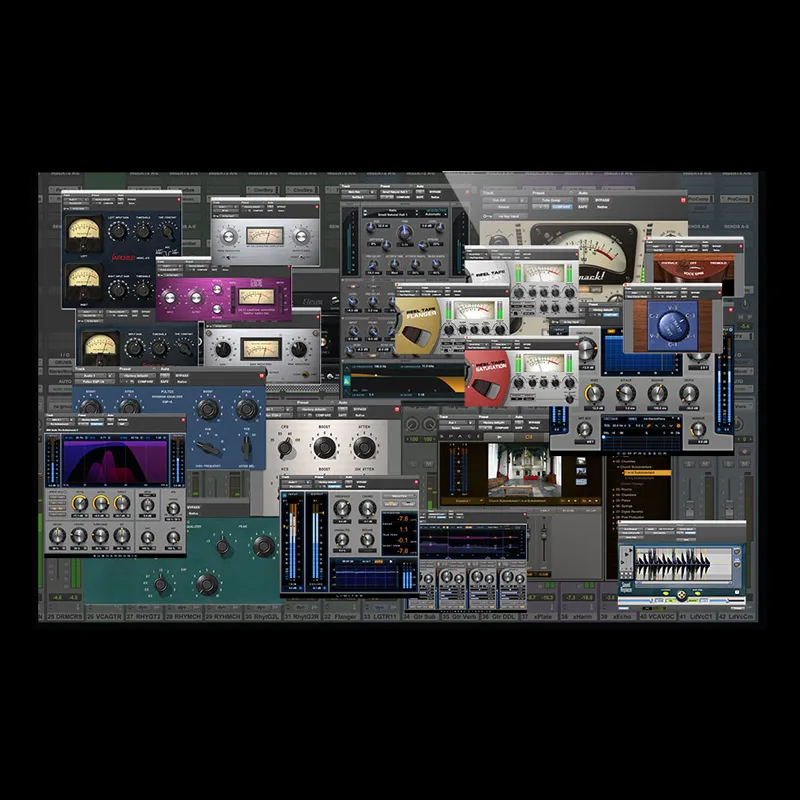
Task: Click Release knob on Purple Audio MC77
Action: click(x=217, y=308)
